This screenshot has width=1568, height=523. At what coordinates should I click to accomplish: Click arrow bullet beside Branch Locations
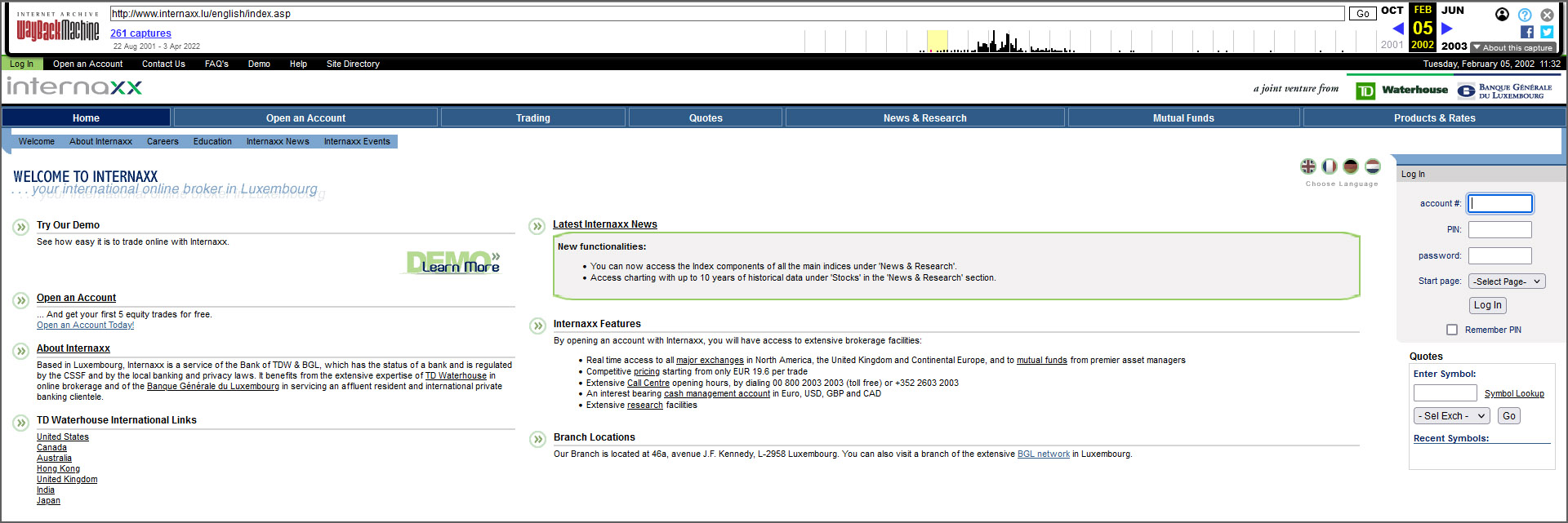(x=537, y=439)
